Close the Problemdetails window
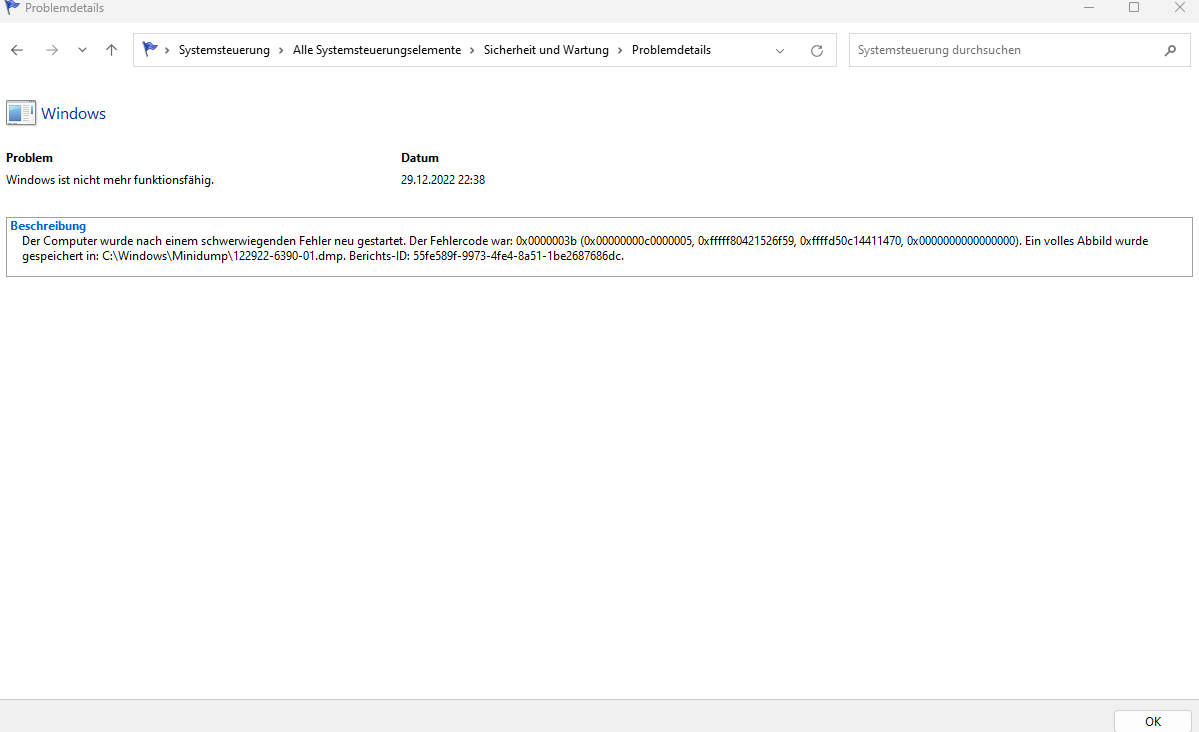Image resolution: width=1199 pixels, height=732 pixels. pyautogui.click(x=1179, y=8)
